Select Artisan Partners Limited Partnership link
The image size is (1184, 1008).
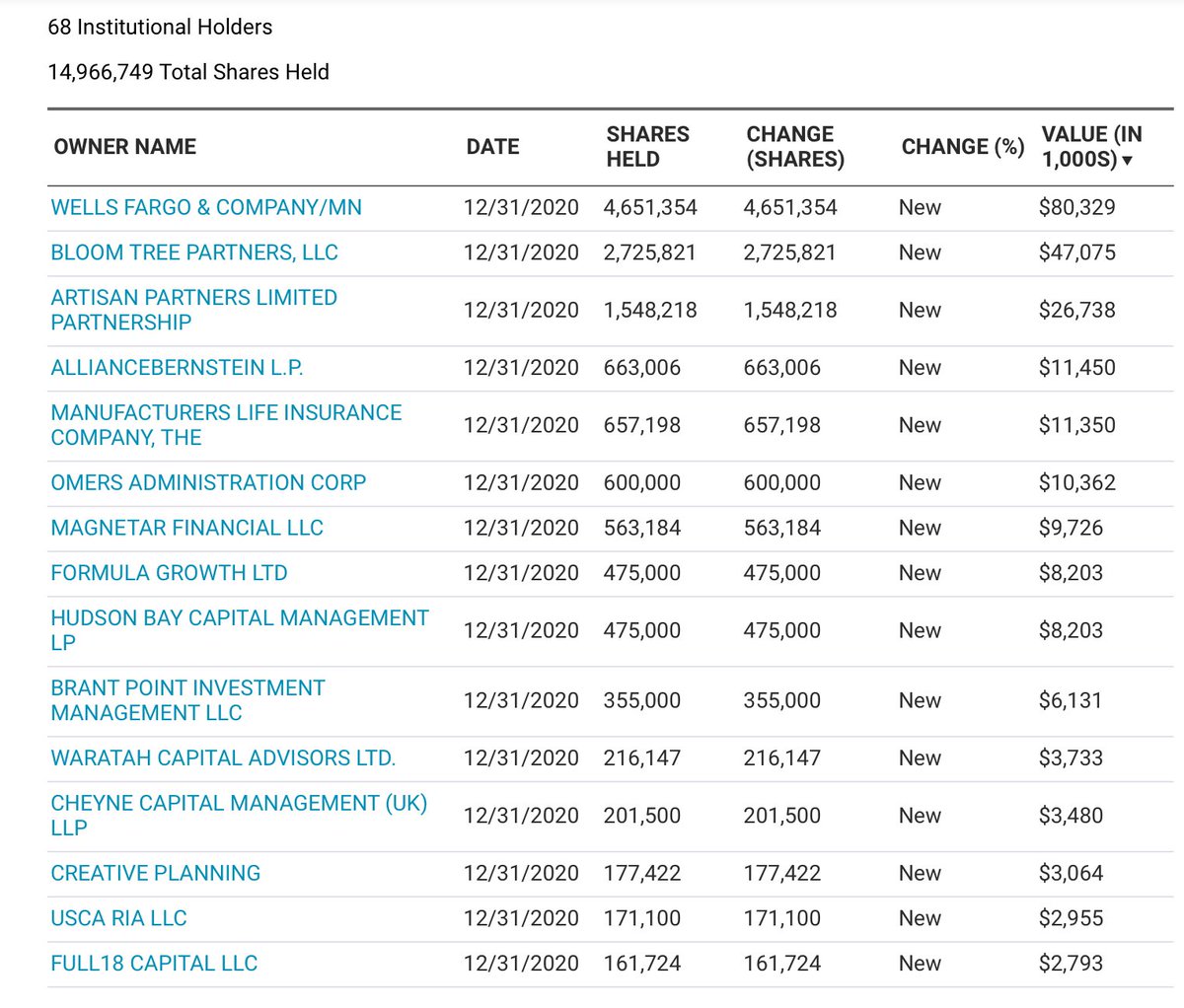tap(193, 310)
